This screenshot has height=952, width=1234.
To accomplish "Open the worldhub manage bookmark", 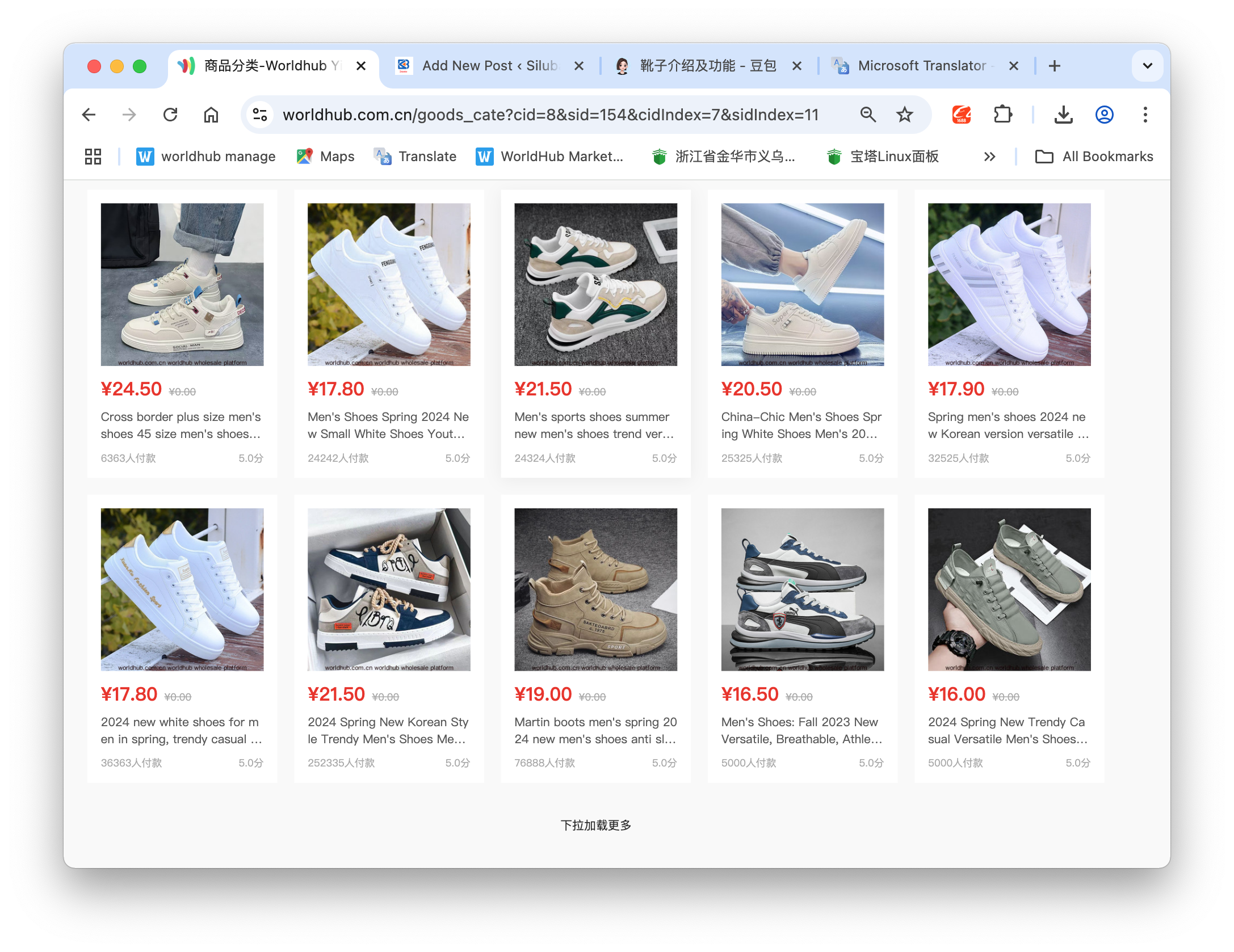I will (206, 157).
